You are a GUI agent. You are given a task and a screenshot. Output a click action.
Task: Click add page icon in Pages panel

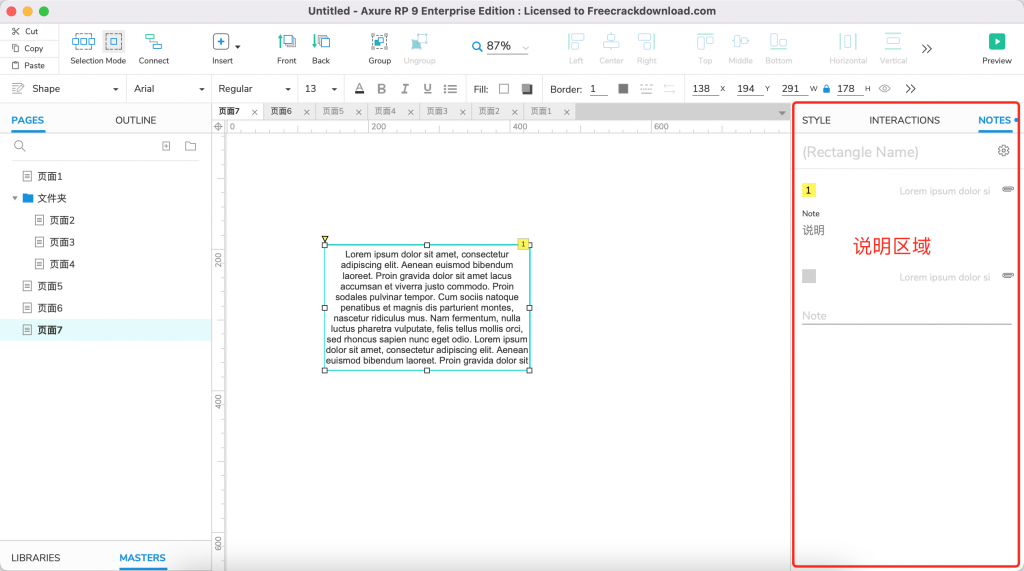point(166,146)
